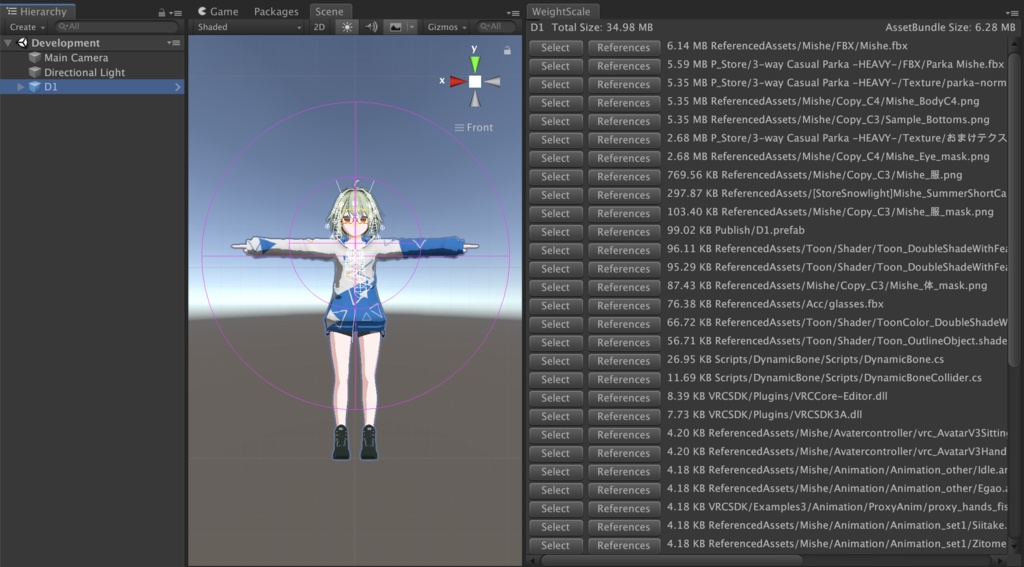Select the WeightScale tab
Image resolution: width=1024 pixels, height=567 pixels.
pos(562,12)
